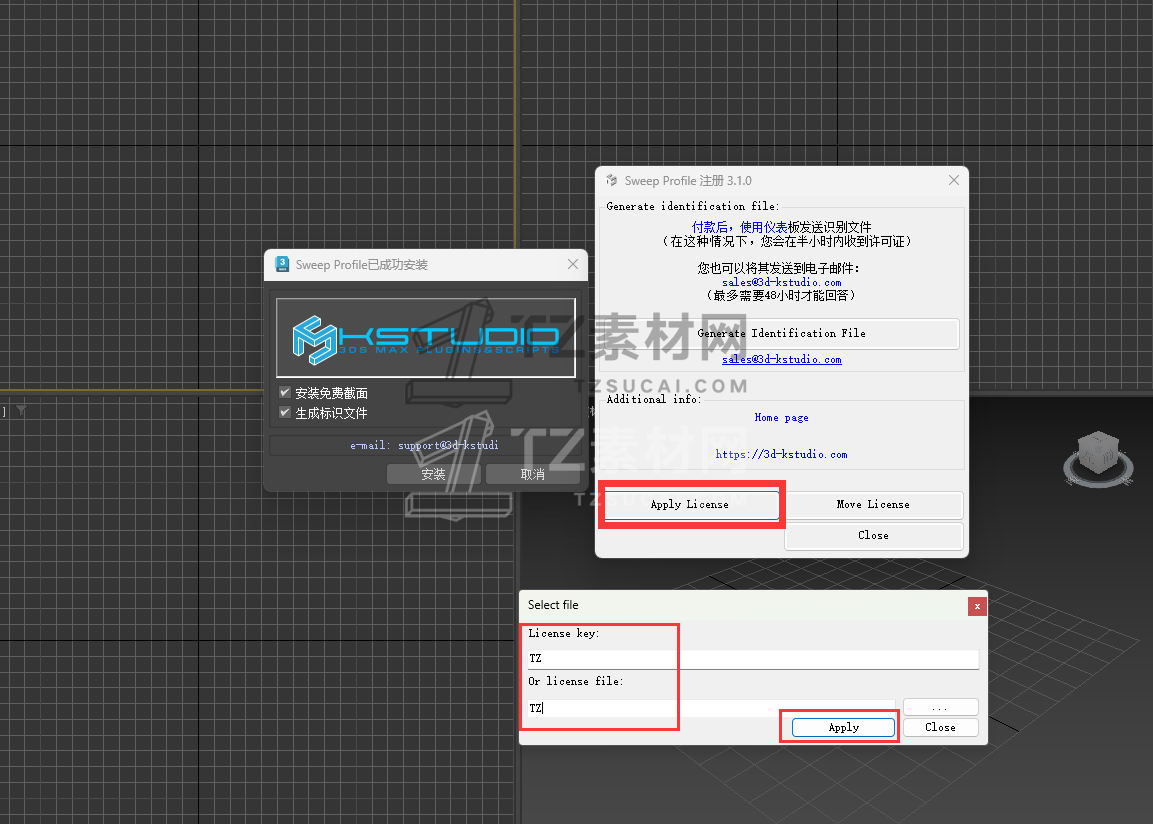1153x824 pixels.
Task: Click the sales@3d-kstudio.com email under 您也可以将其发送到电子邮件
Action: [782, 282]
